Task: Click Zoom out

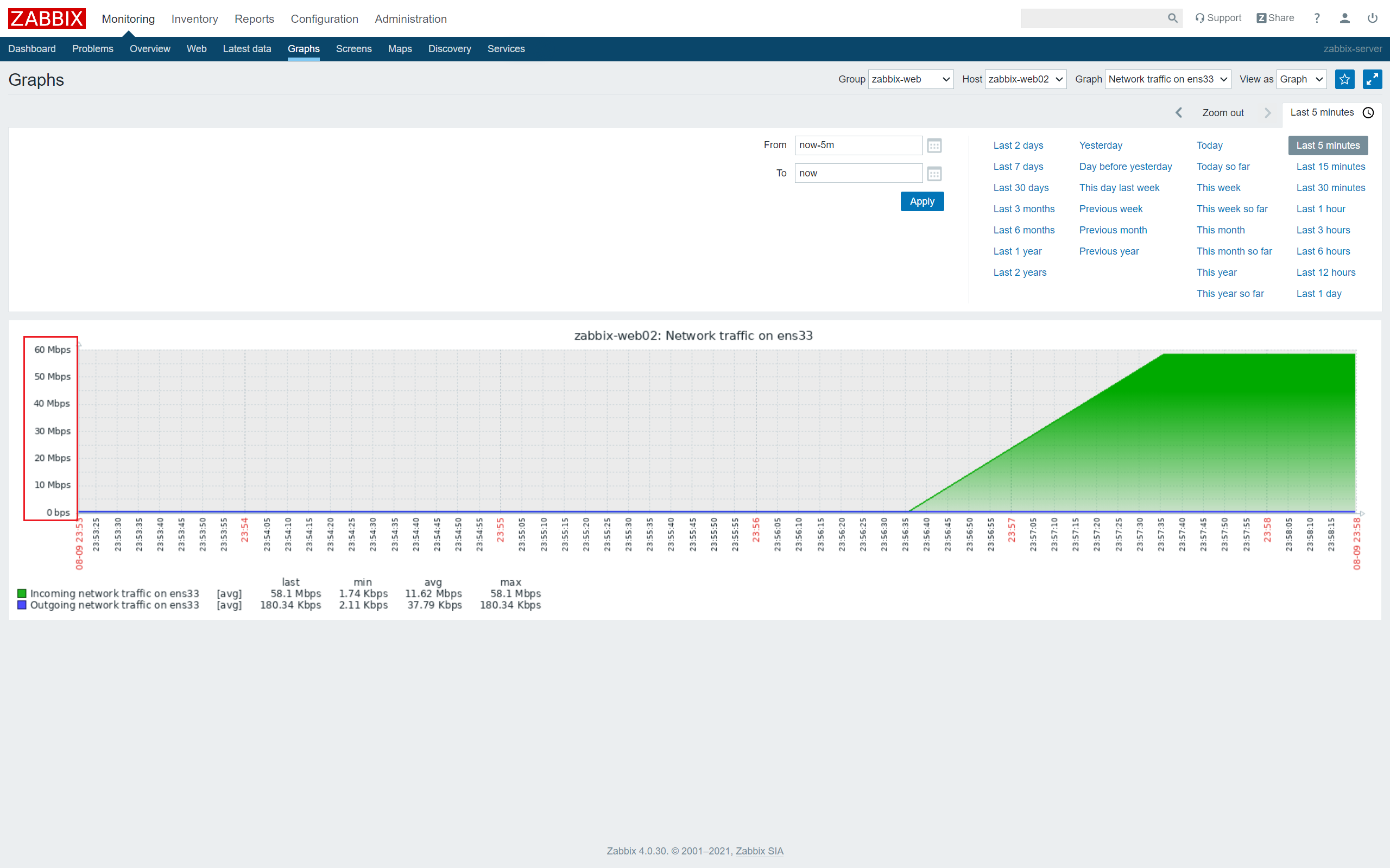Action: tap(1223, 113)
